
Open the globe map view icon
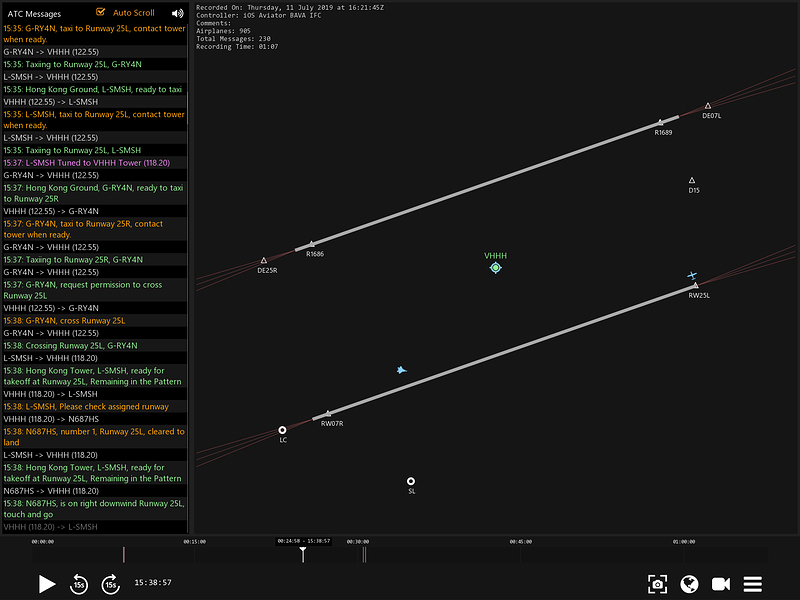pyautogui.click(x=689, y=584)
